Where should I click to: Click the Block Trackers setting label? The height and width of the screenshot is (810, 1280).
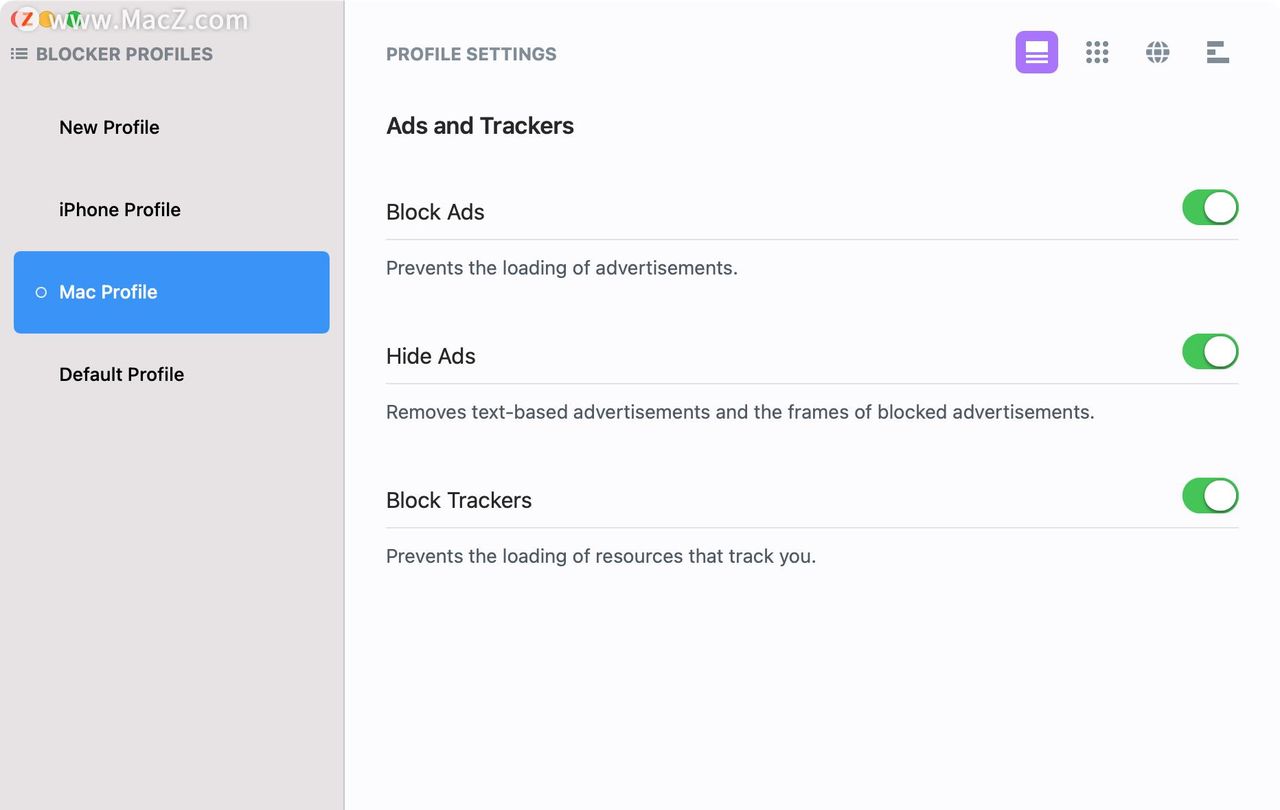459,500
